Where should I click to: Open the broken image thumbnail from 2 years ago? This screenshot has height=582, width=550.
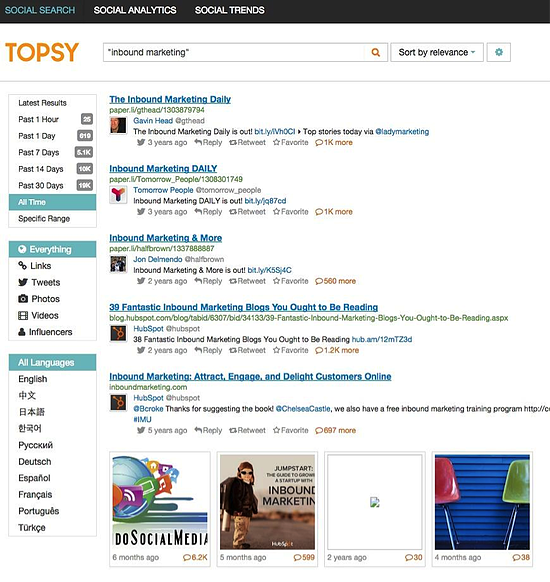click(375, 502)
